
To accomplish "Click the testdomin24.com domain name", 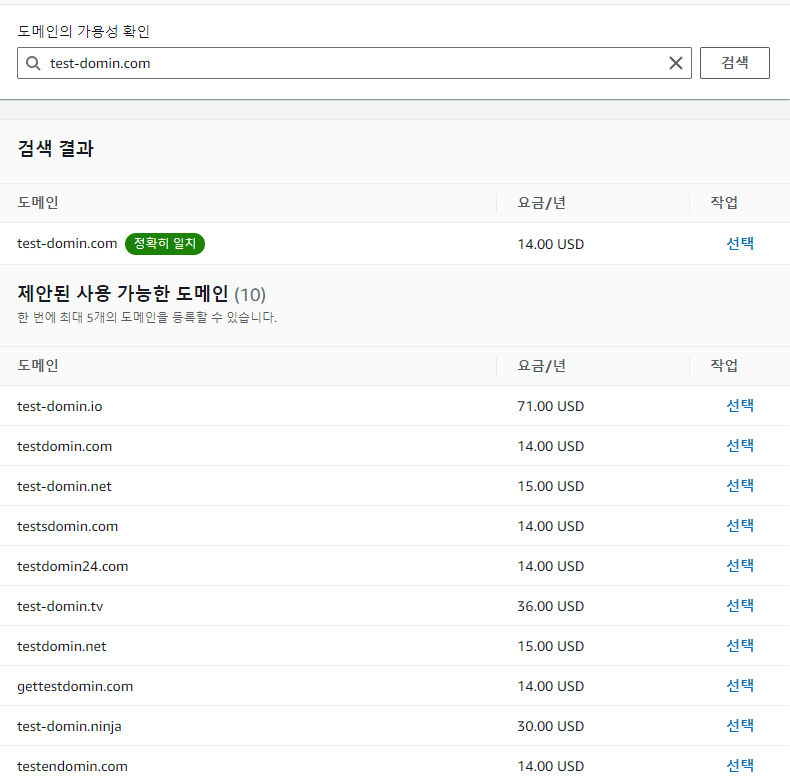I will (x=73, y=566).
